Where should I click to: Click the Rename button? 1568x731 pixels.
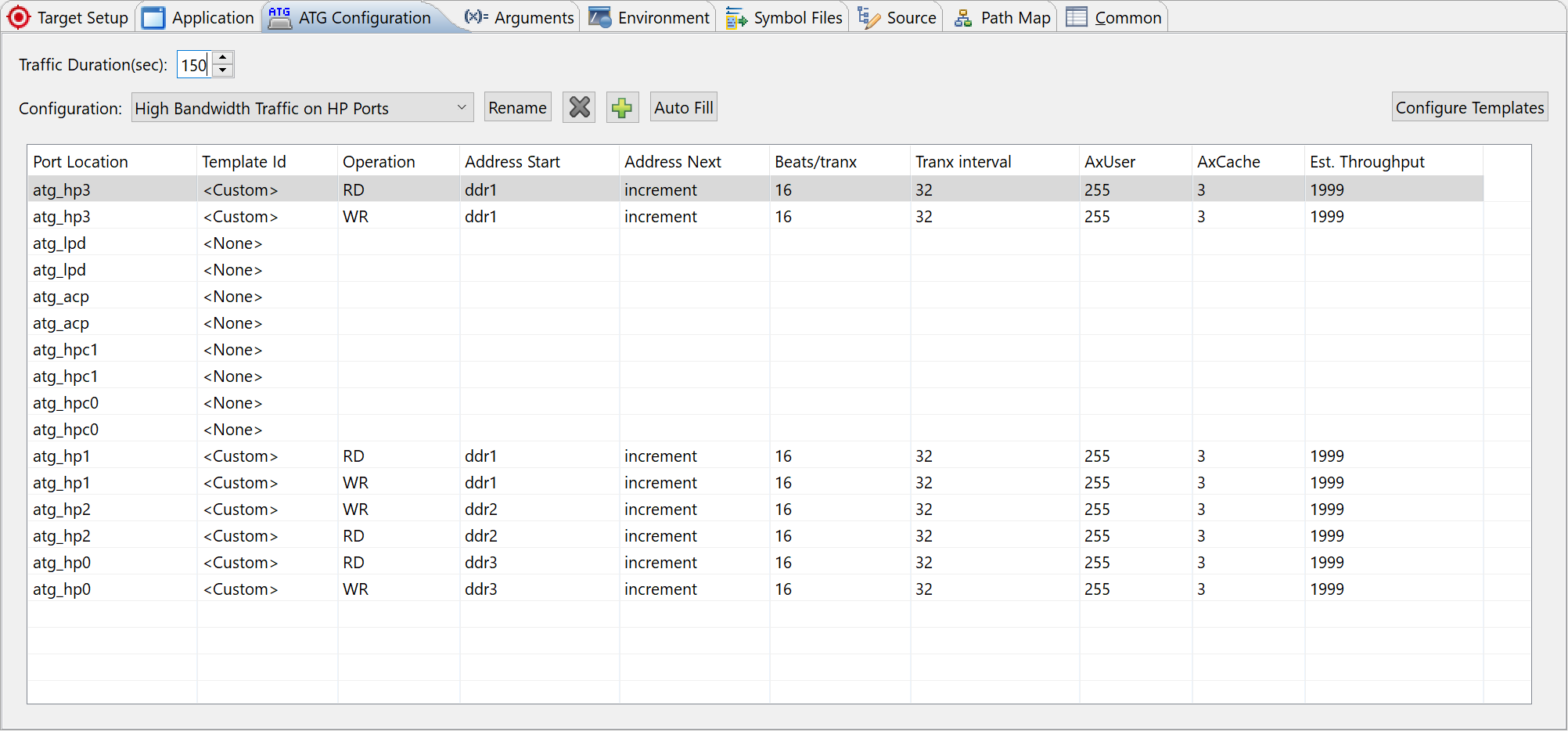517,107
